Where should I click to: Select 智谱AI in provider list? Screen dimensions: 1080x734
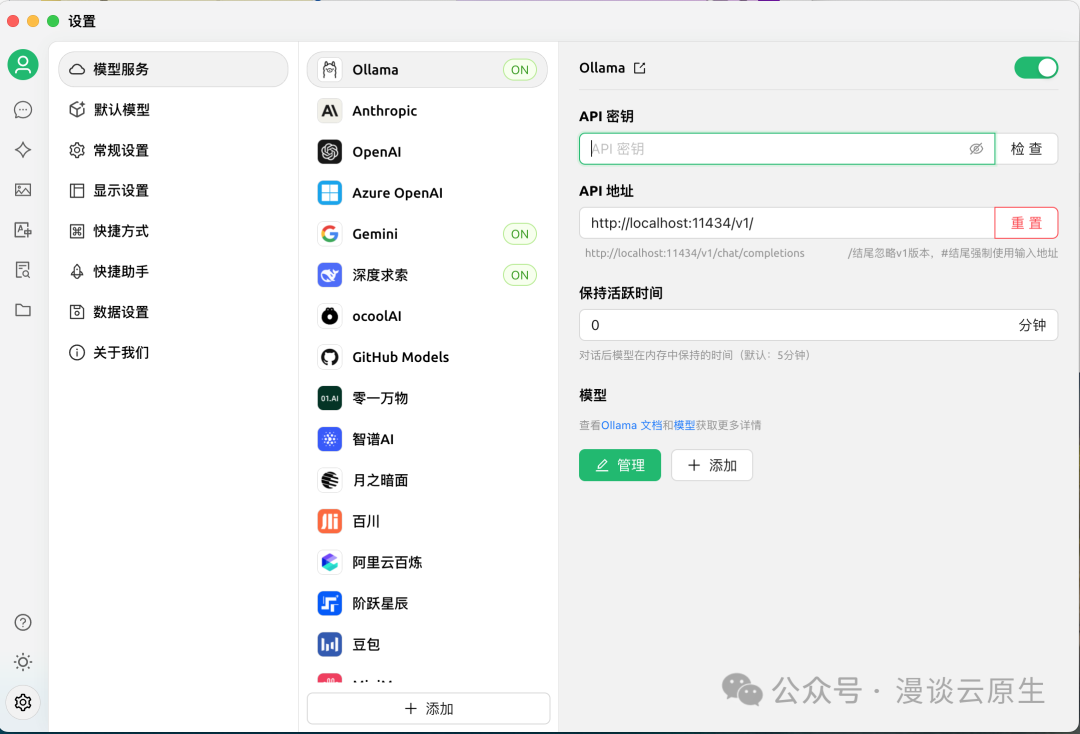pos(427,439)
